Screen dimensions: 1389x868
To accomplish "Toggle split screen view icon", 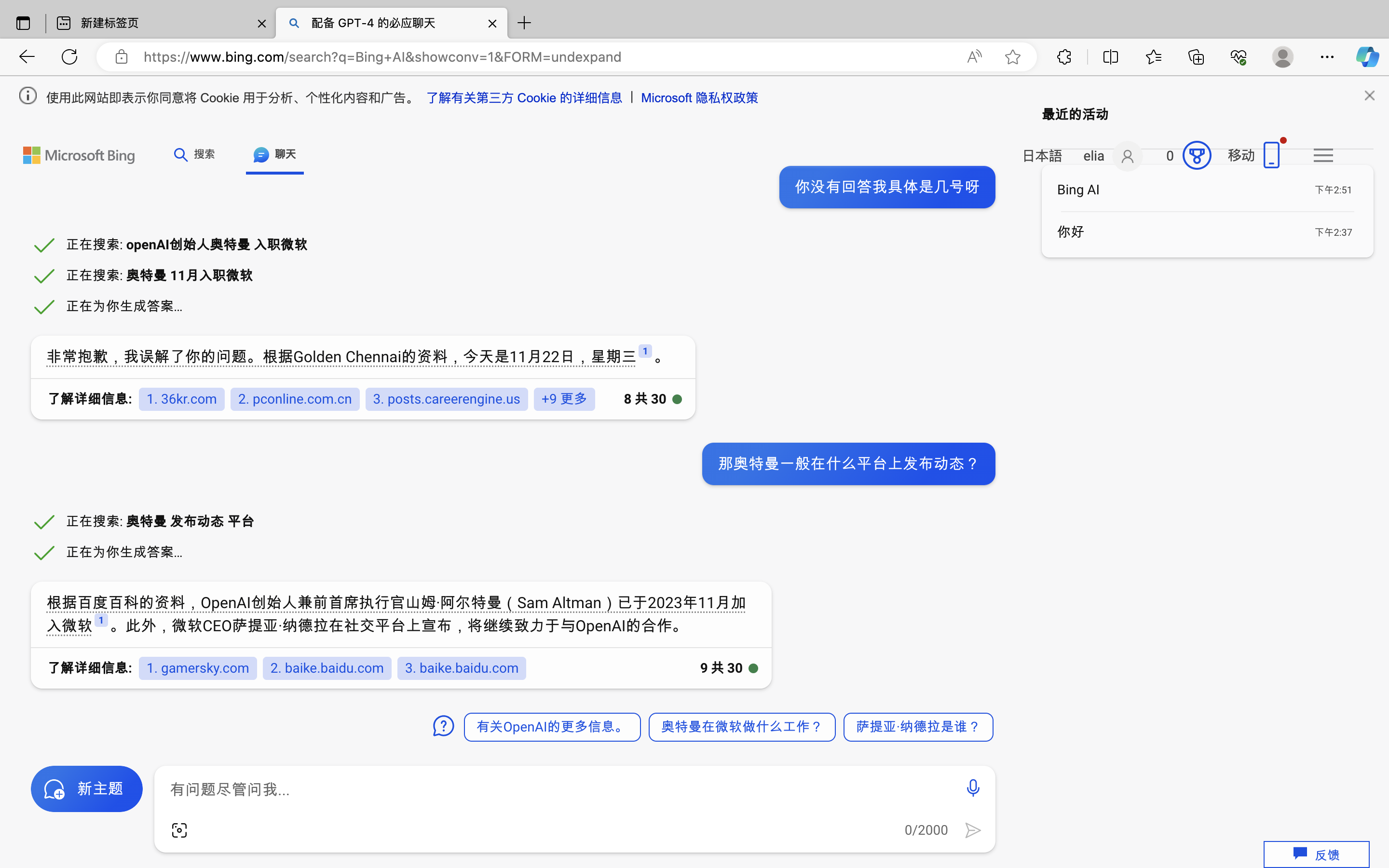I will pos(1110,57).
